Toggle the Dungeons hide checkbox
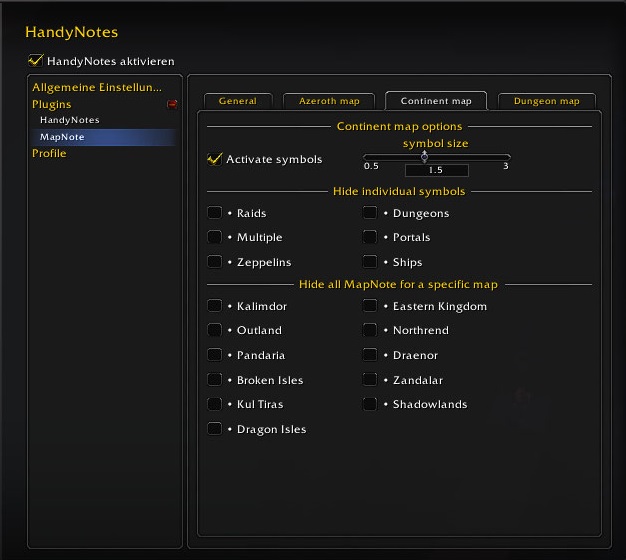626x560 pixels. point(370,213)
